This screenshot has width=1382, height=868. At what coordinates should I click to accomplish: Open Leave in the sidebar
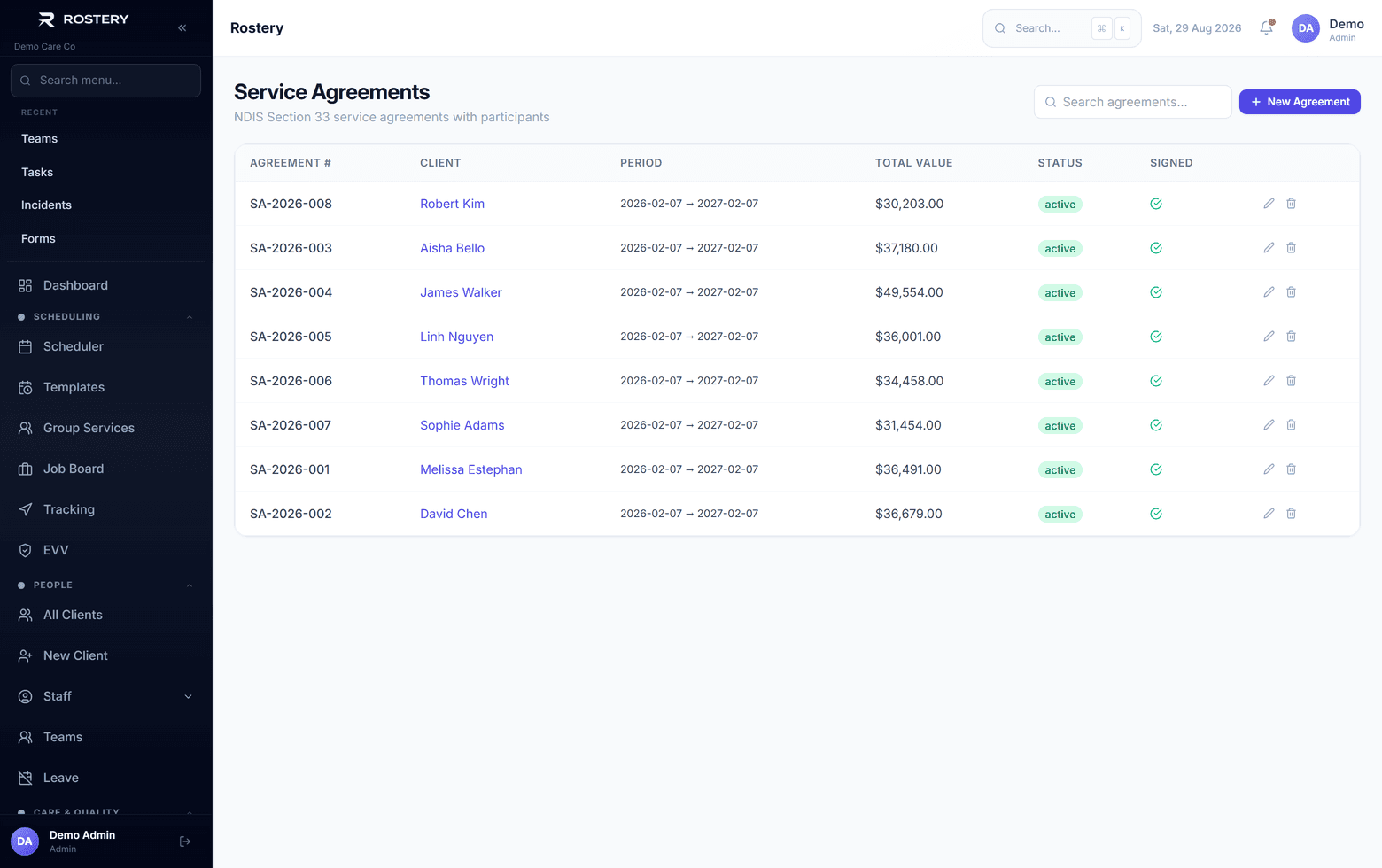(x=105, y=778)
